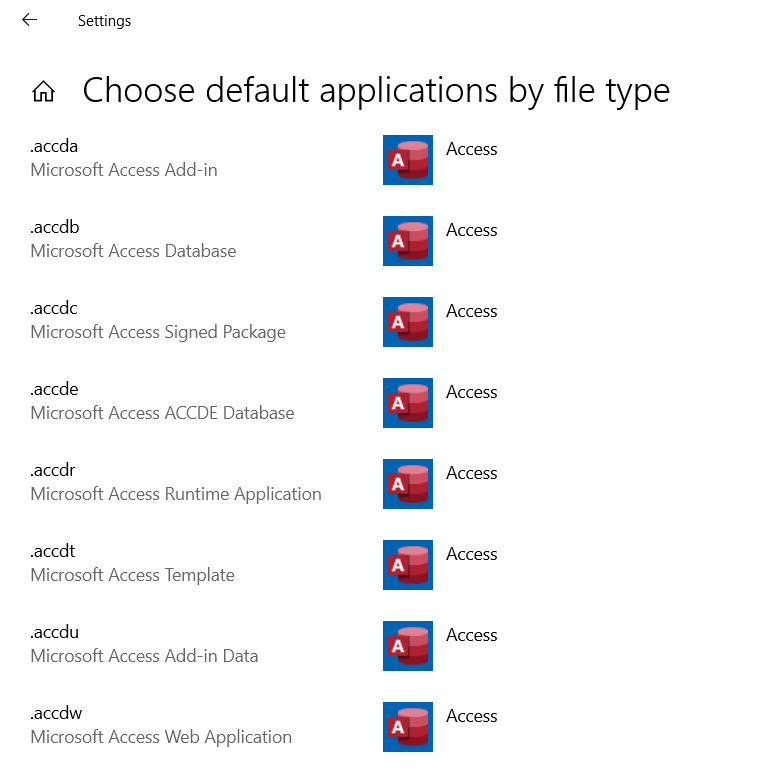Click the Access icon for .accdu
Screen dimensions: 763x778
[x=408, y=646]
